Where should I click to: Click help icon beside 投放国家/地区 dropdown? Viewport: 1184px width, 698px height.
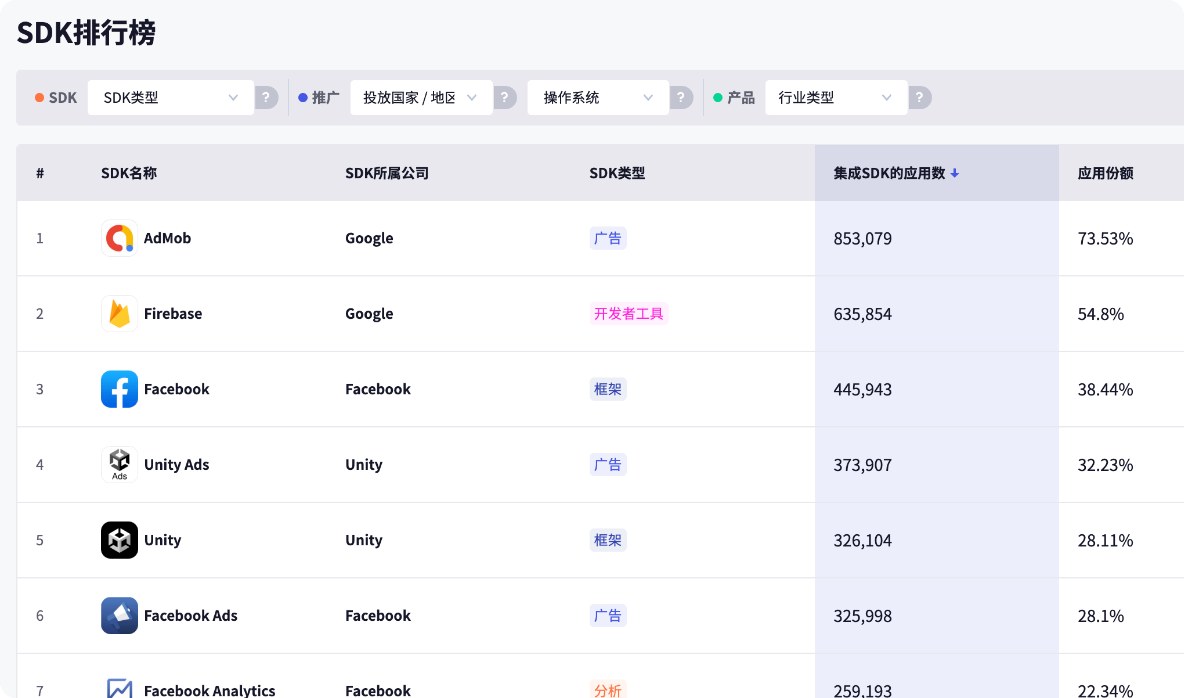pos(505,97)
